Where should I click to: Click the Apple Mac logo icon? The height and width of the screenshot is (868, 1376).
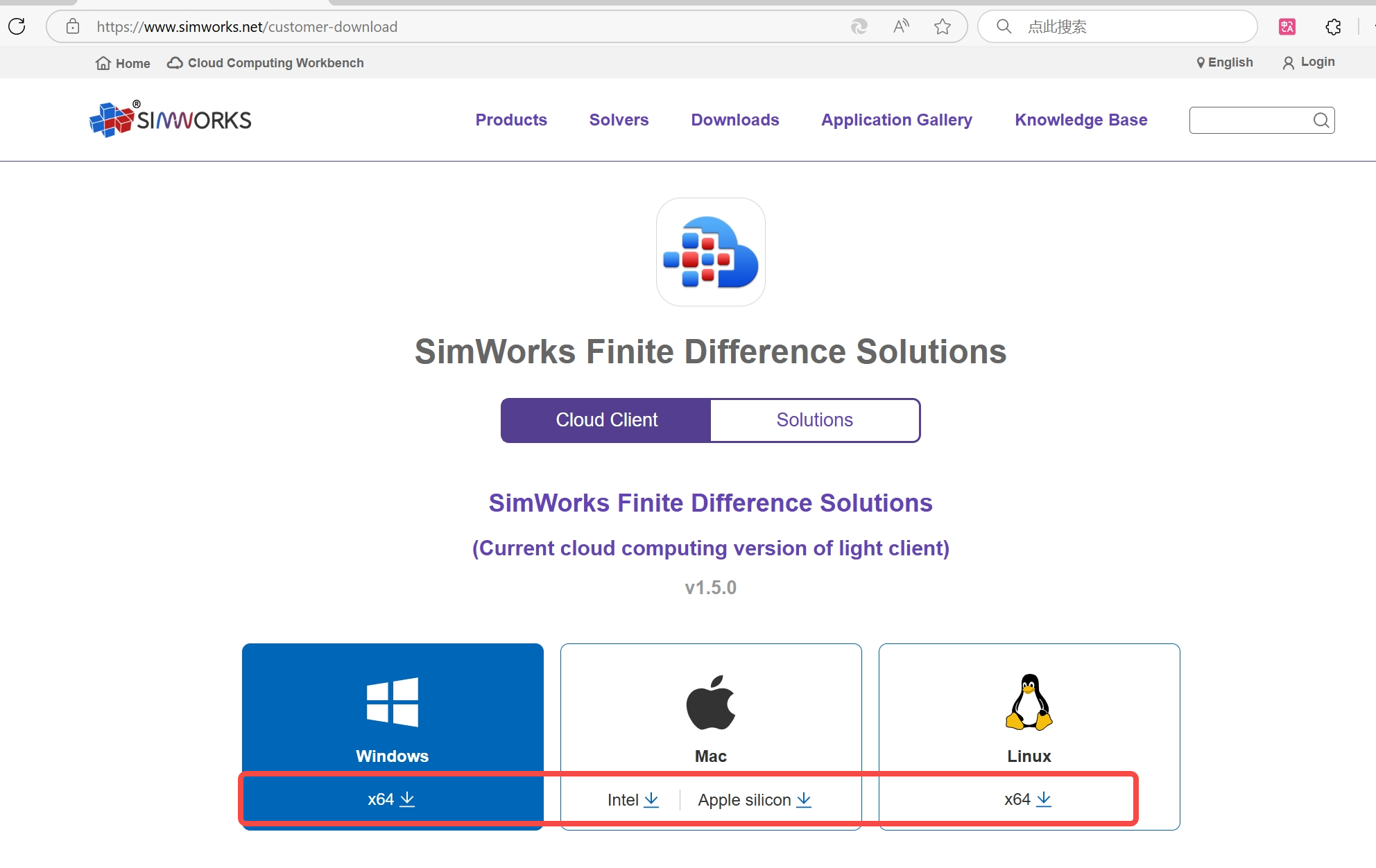[711, 702]
